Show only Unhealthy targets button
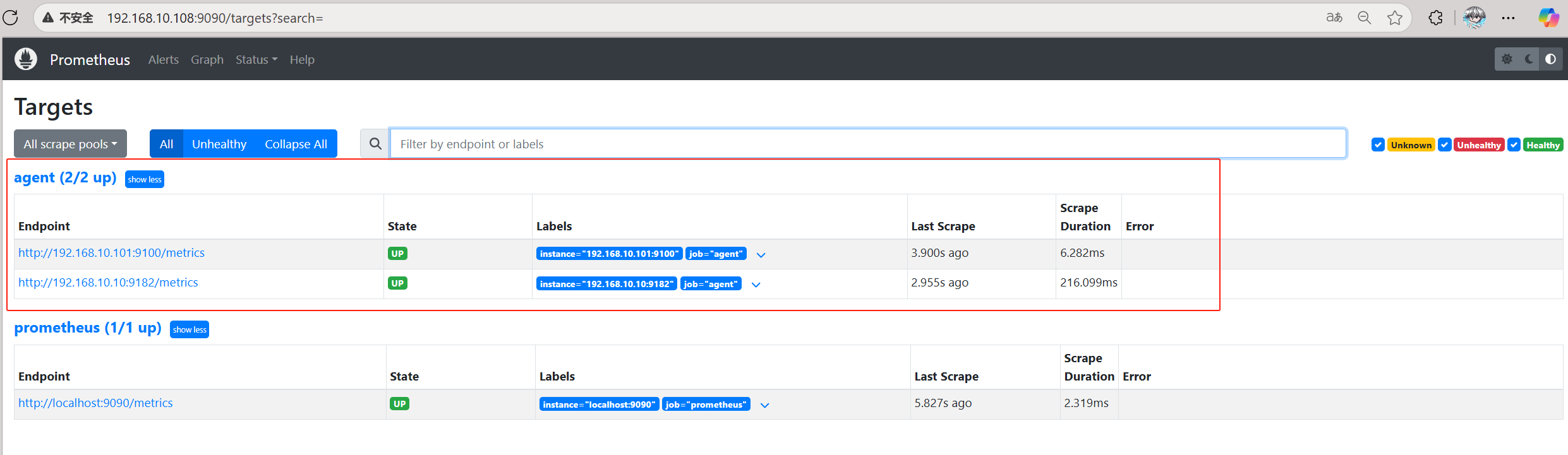1568x455 pixels. click(x=219, y=144)
